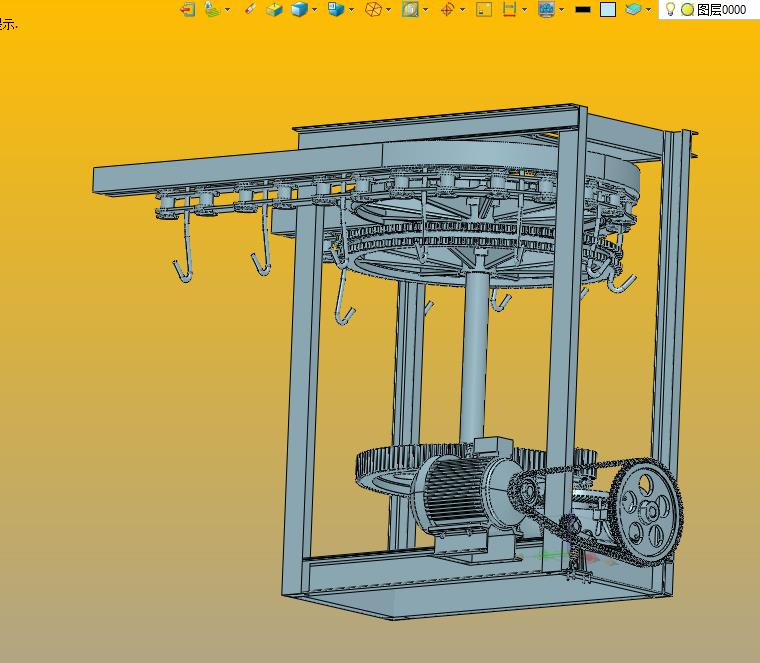
Task: Click the light blue face color swatch
Action: click(x=608, y=9)
